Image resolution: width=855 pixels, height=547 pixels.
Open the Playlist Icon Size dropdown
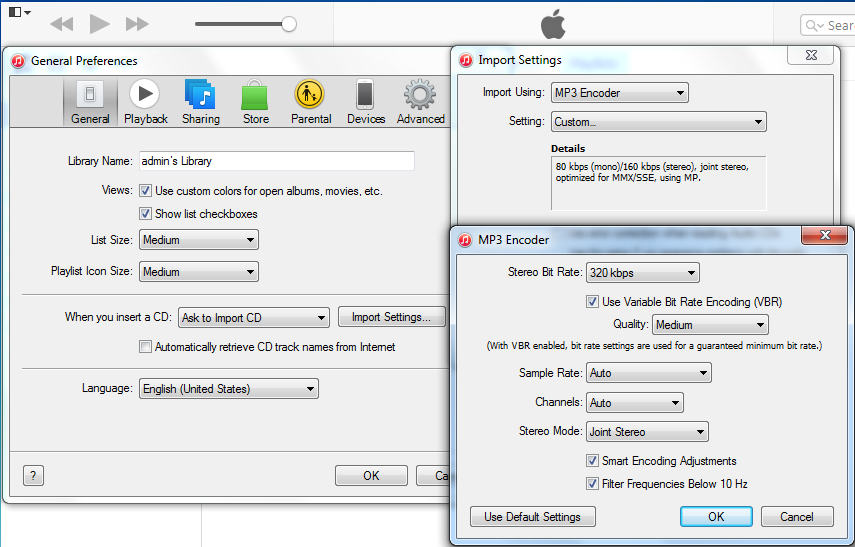(x=198, y=272)
